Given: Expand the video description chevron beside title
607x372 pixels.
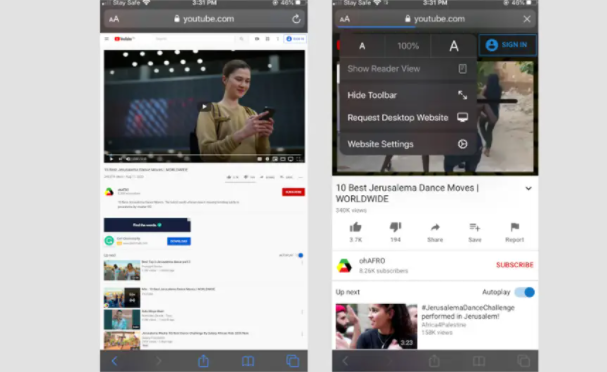Looking at the screenshot, I should (x=528, y=189).
